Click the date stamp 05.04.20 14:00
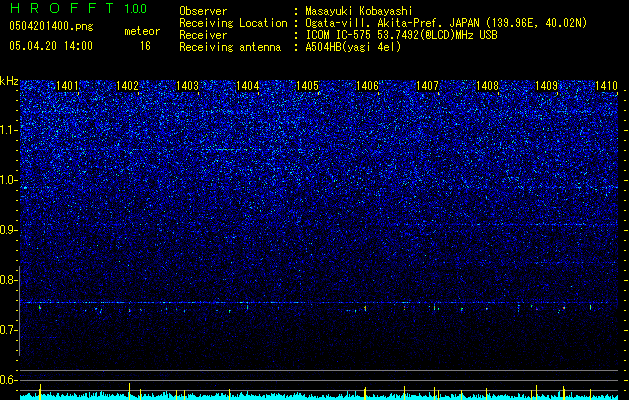 [51, 46]
